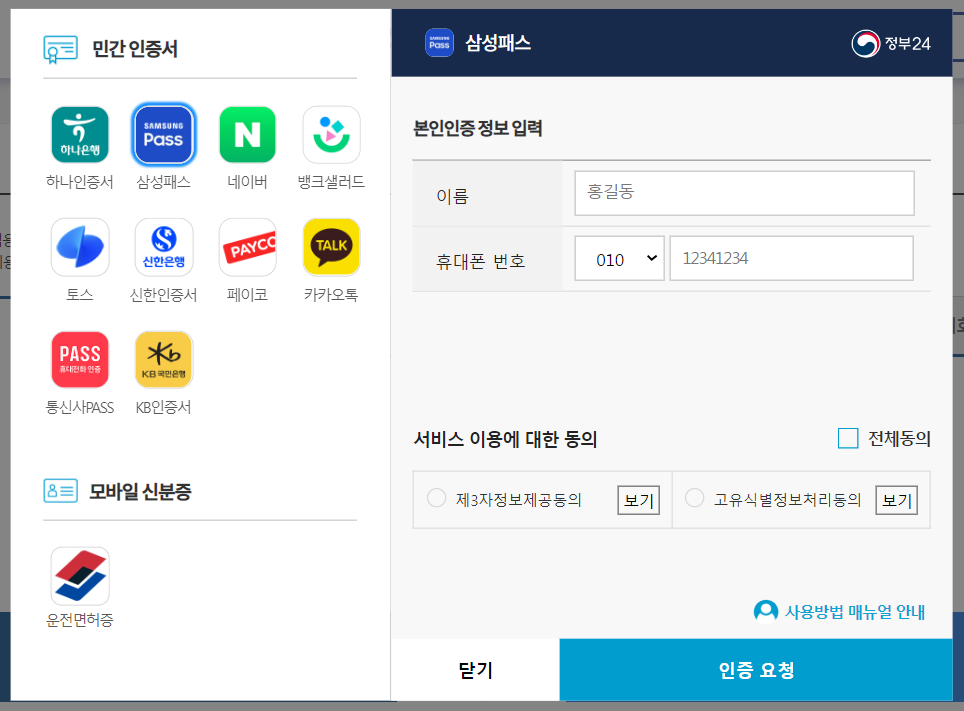Choose 카카오톡 for identity verification
This screenshot has width=964, height=711.
331,246
